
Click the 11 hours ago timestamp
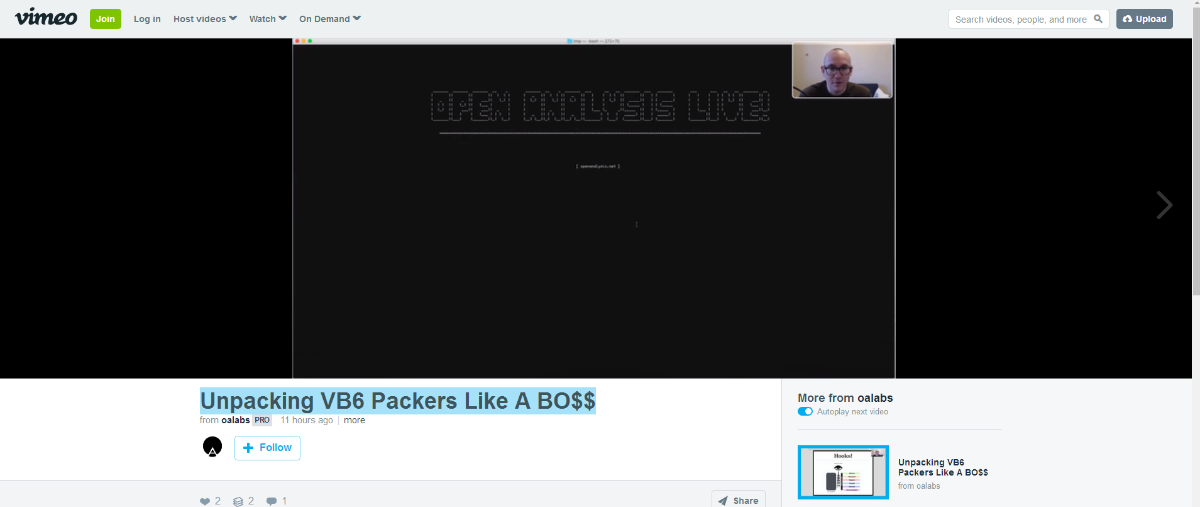pos(307,420)
